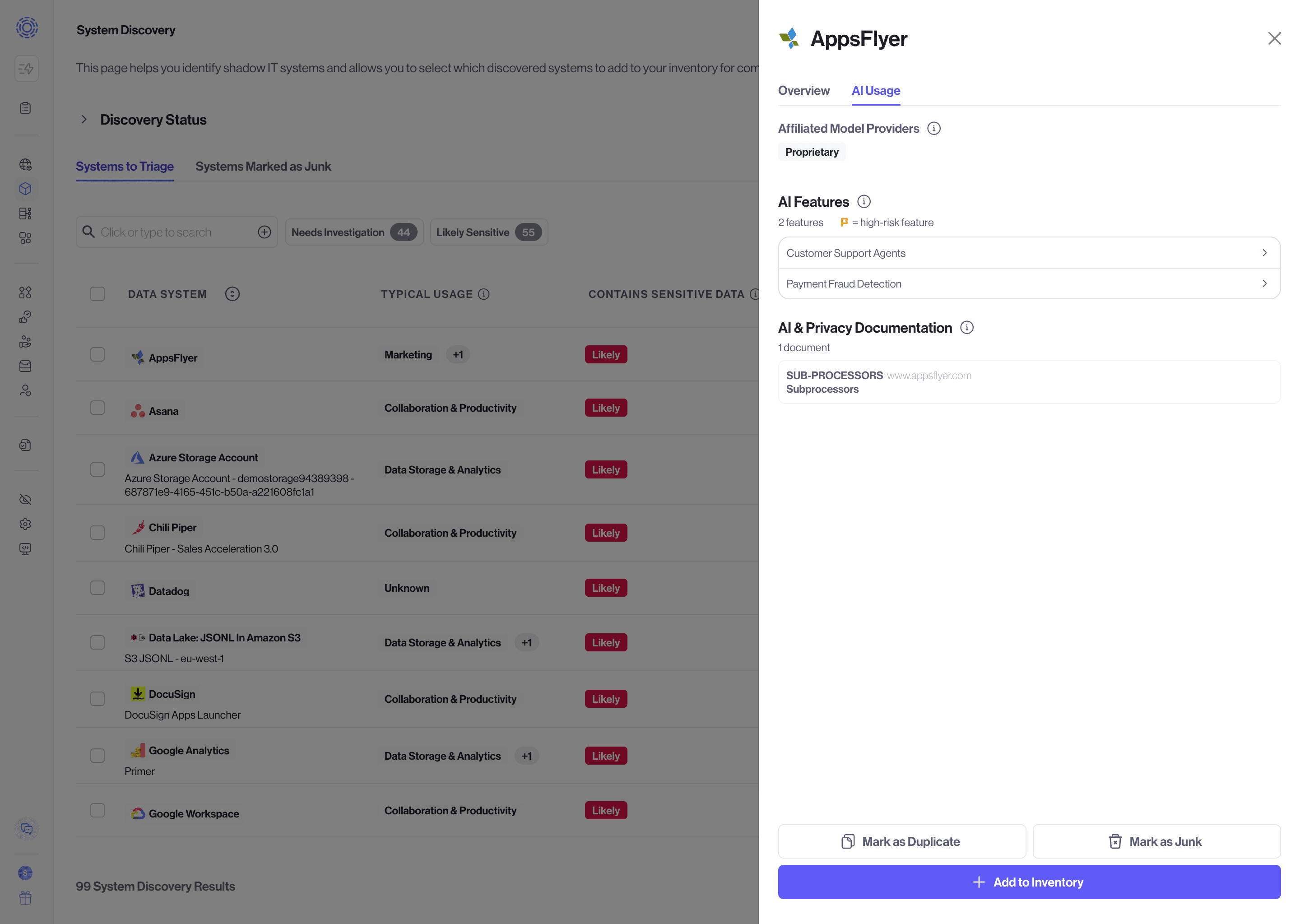Expand the +1 usage badge for Data Lake

coord(526,643)
